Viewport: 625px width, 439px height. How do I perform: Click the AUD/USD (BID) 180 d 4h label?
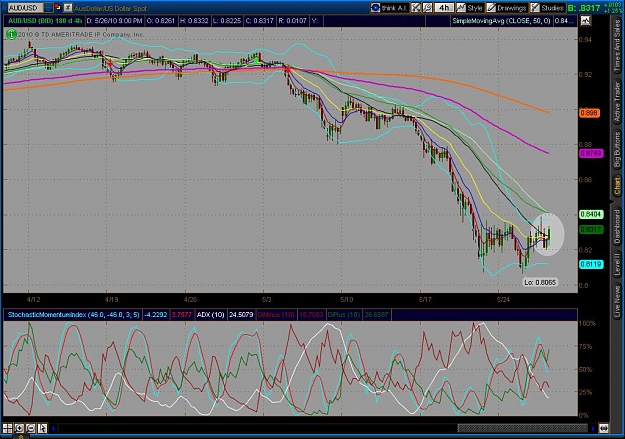(x=45, y=21)
